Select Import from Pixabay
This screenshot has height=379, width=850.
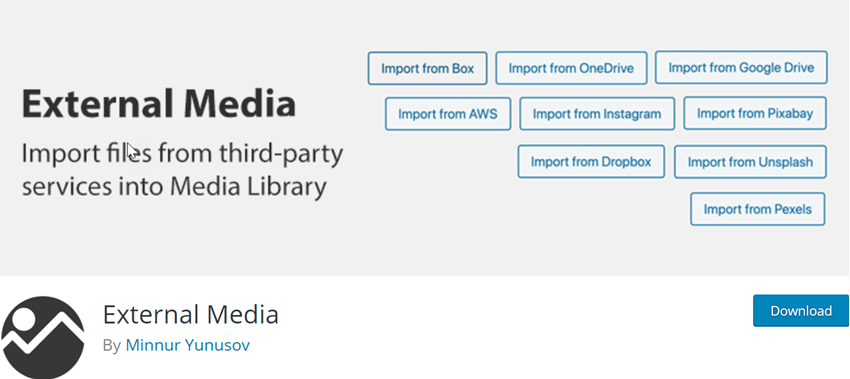(x=755, y=113)
